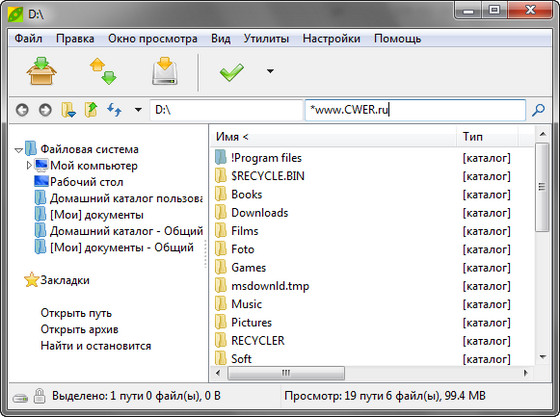Open the Утилиты menu
This screenshot has height=417, width=560.
[x=266, y=39]
